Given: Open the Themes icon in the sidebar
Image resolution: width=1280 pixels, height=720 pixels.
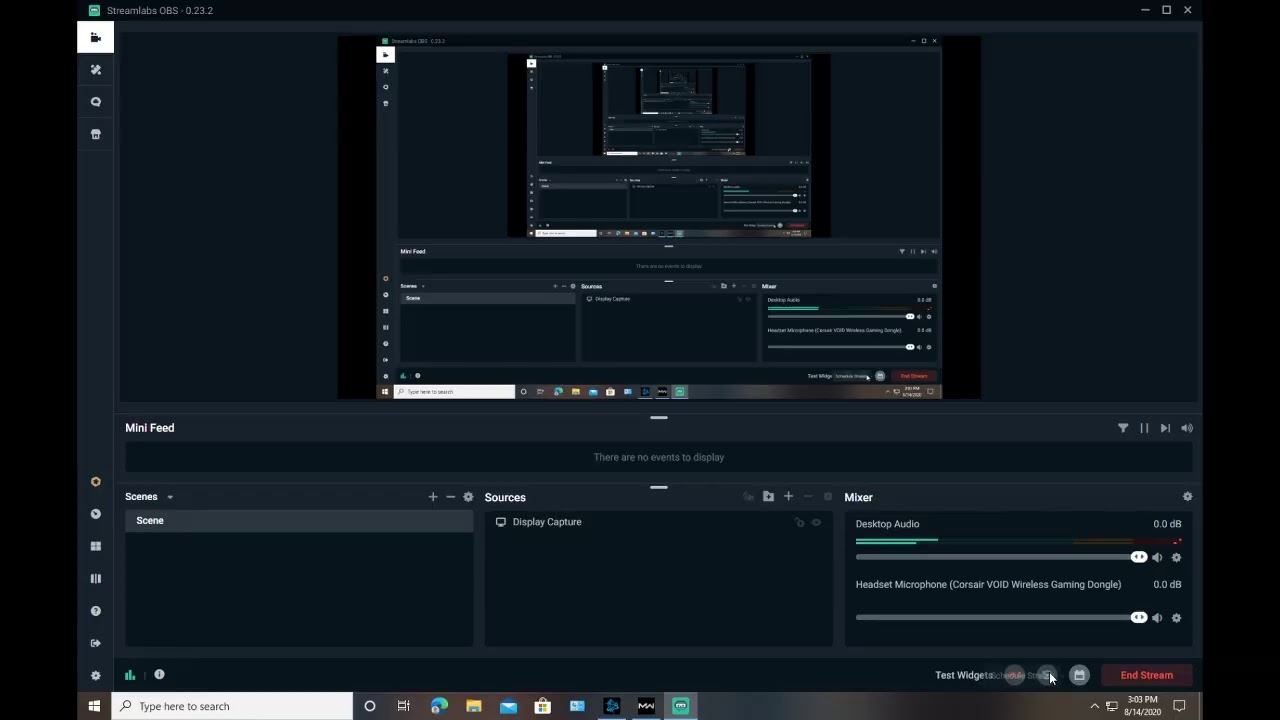Looking at the screenshot, I should (96, 70).
